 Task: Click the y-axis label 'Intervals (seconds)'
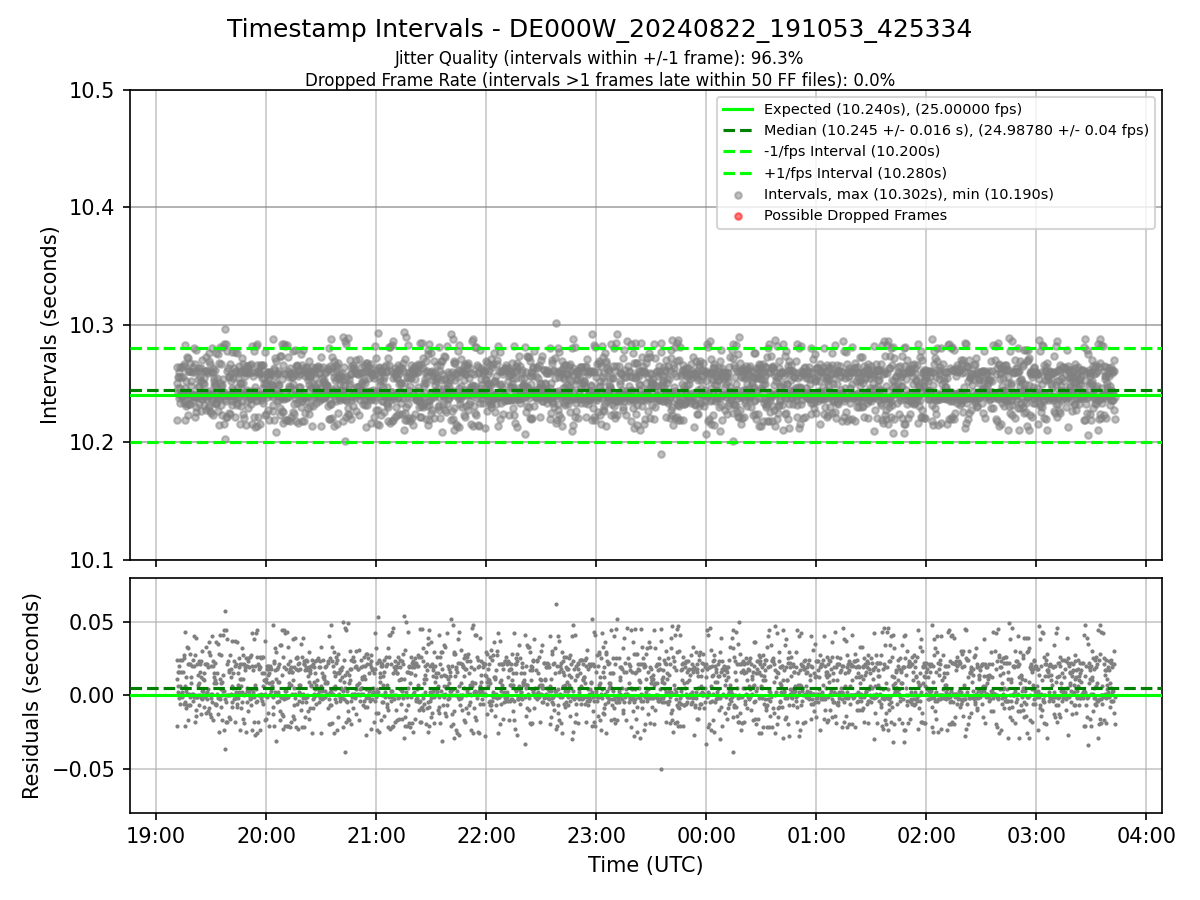pyautogui.click(x=50, y=325)
